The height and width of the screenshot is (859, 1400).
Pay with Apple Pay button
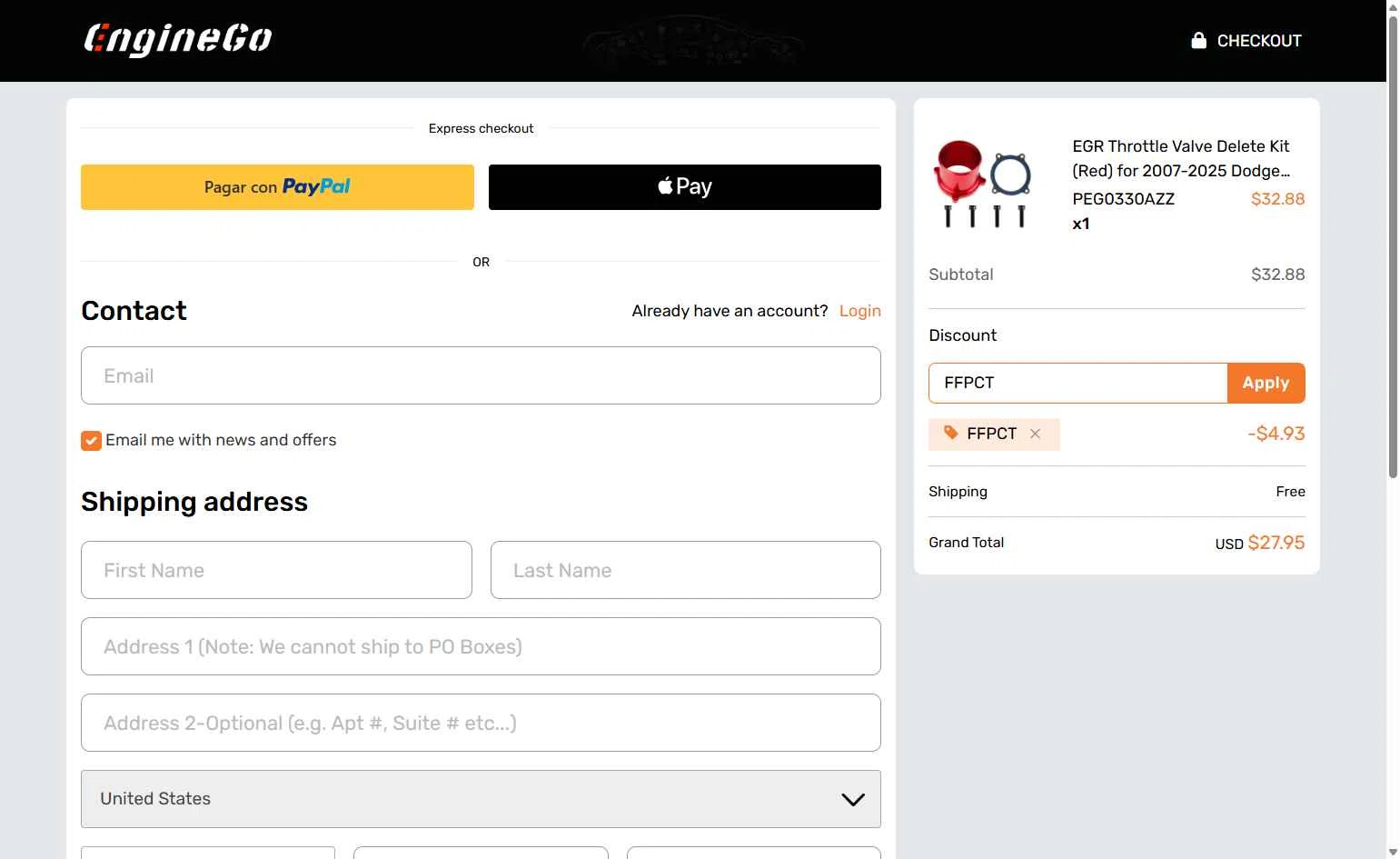685,187
